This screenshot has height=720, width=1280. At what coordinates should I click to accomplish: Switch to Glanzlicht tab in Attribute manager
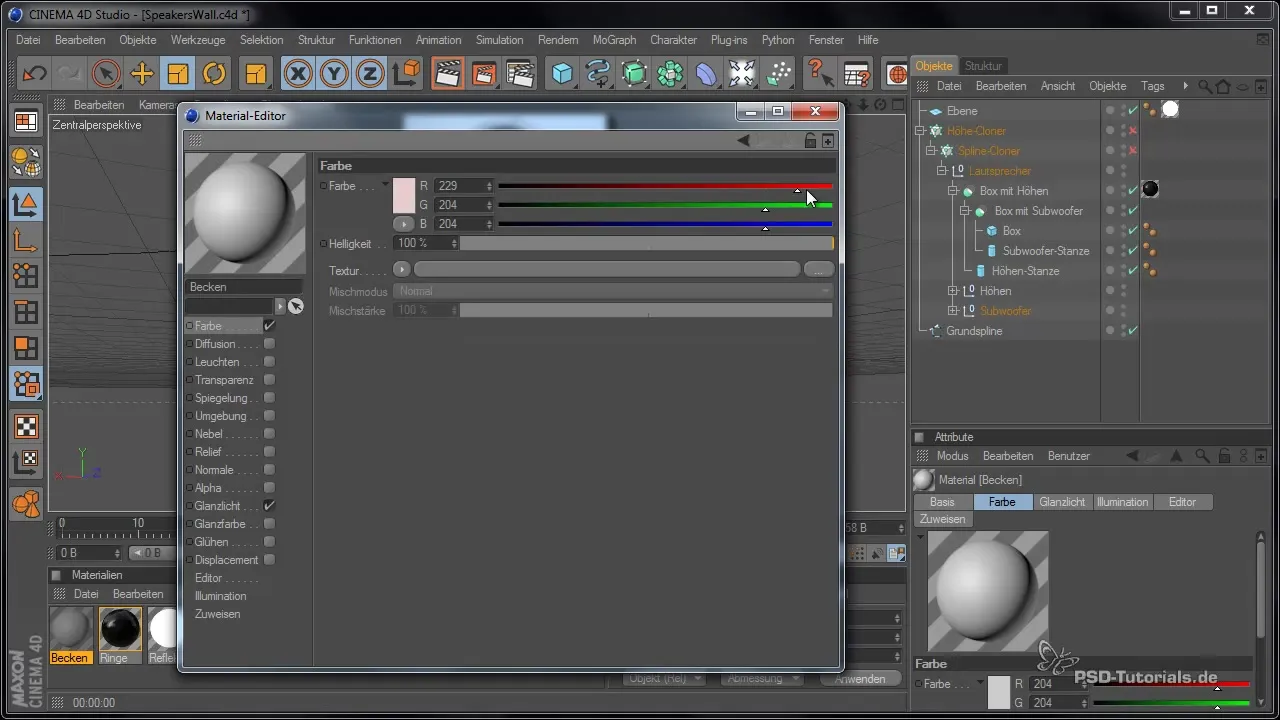[1062, 502]
